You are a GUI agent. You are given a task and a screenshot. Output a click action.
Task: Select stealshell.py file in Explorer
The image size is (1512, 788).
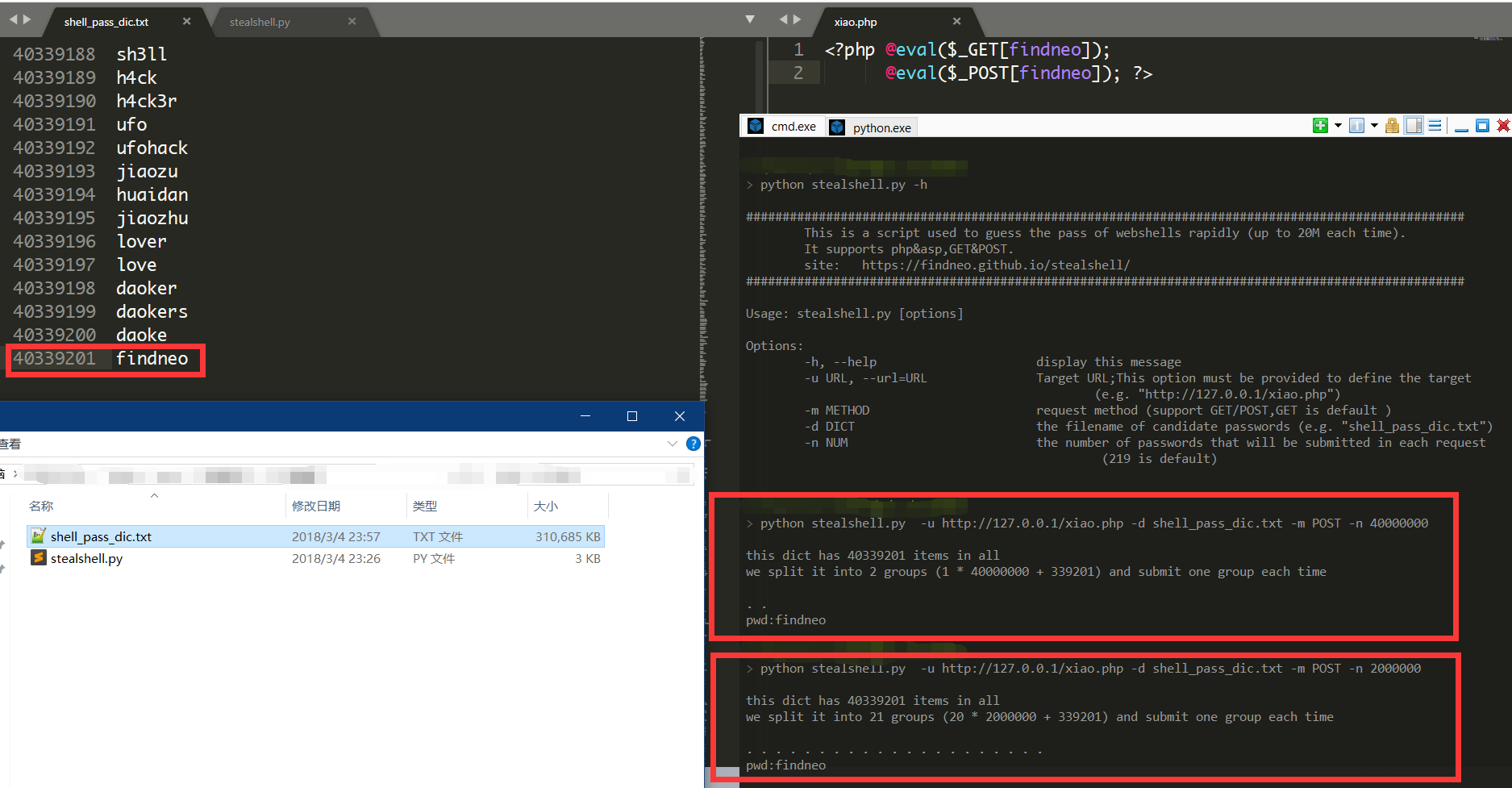point(315,558)
